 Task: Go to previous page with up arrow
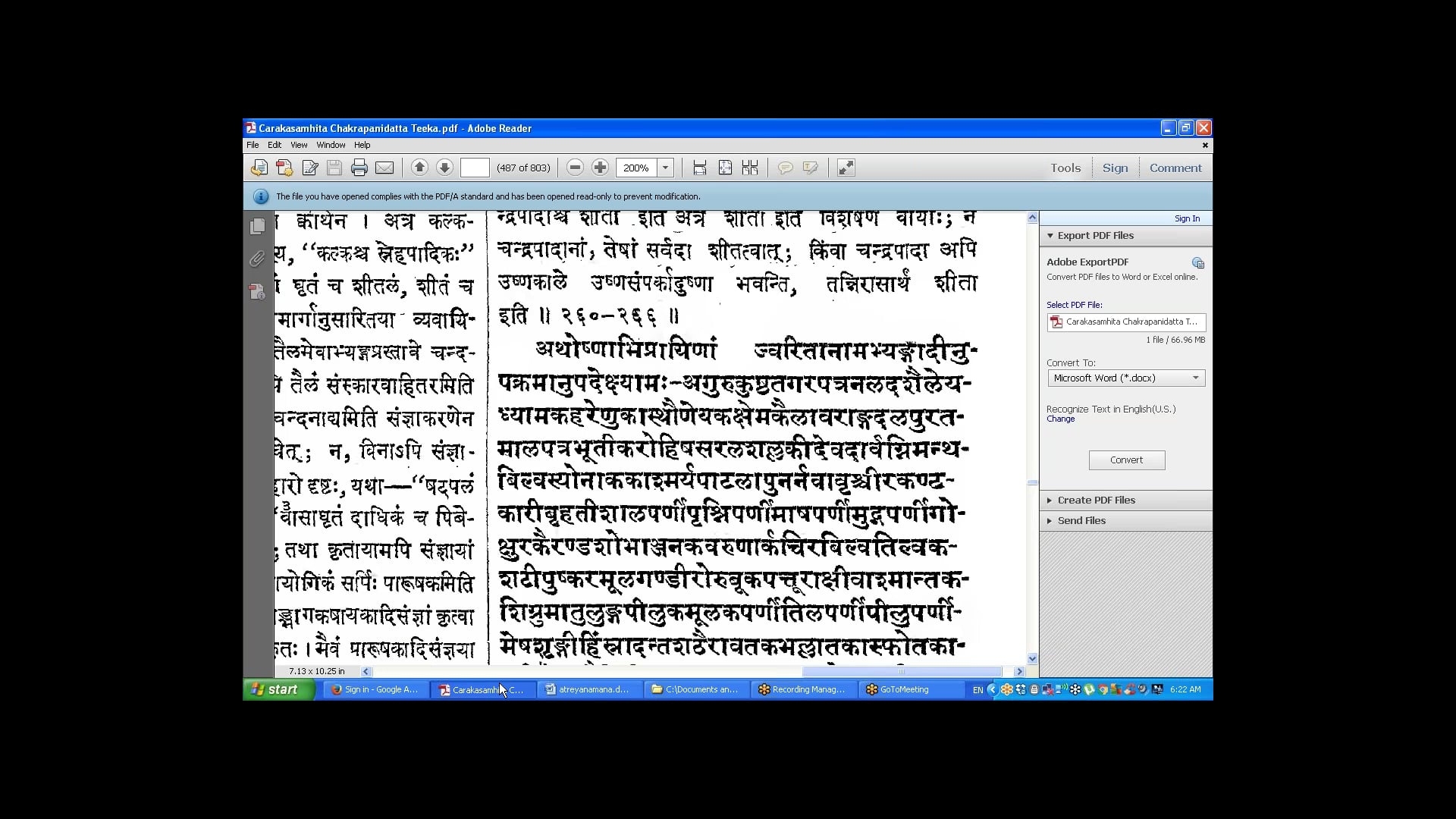tap(419, 168)
